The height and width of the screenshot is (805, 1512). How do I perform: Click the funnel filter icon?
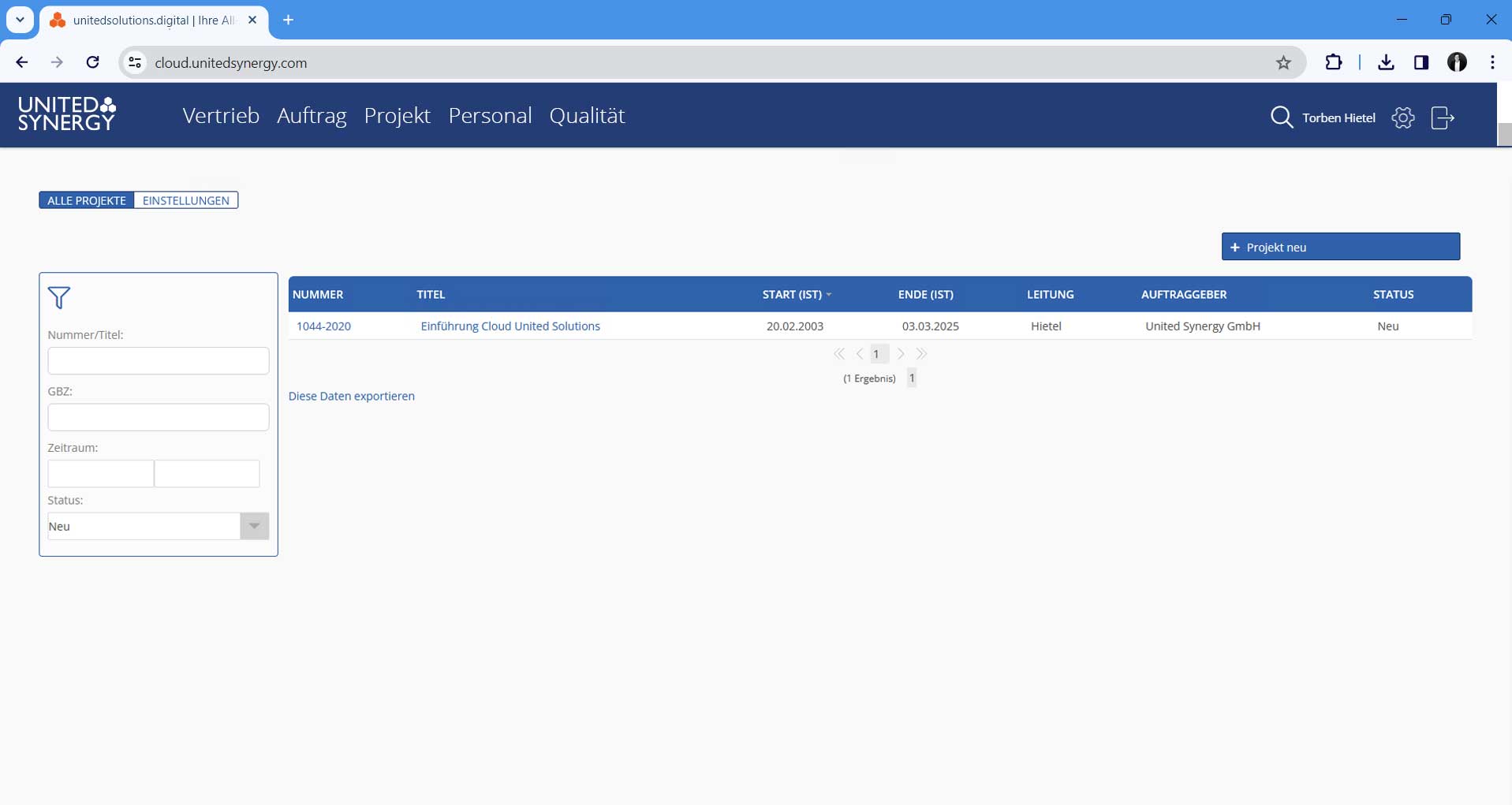tap(59, 298)
